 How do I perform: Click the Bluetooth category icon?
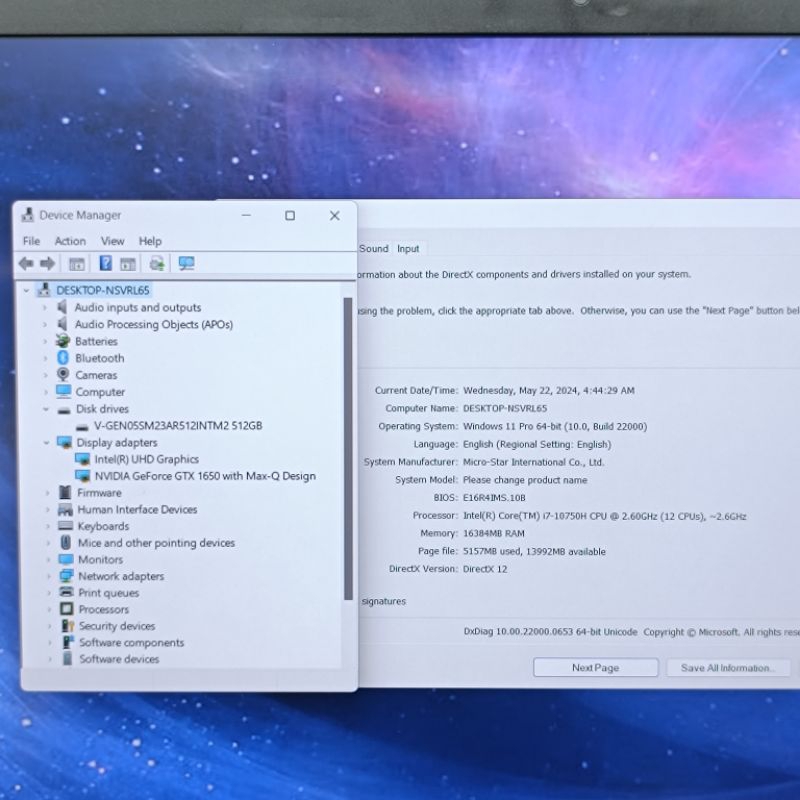[63, 358]
